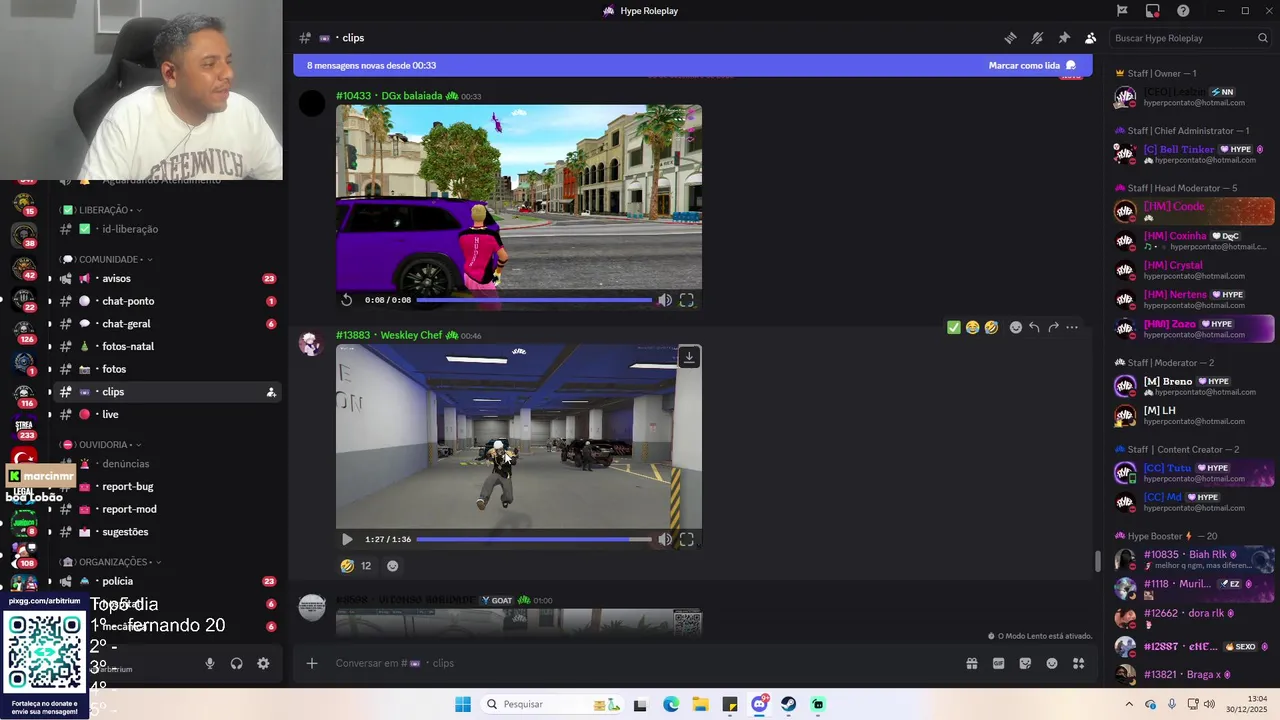Toggle microphone mute in user panel
Viewport: 1280px width, 720px height.
click(210, 663)
